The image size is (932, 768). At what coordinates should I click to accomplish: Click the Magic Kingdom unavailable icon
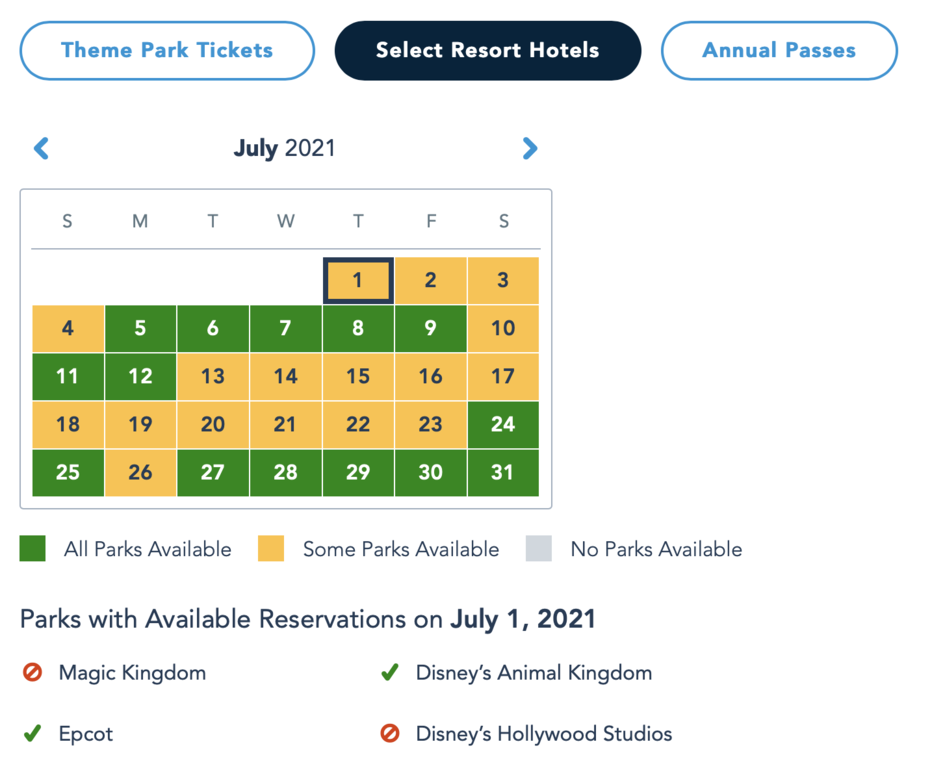[32, 672]
